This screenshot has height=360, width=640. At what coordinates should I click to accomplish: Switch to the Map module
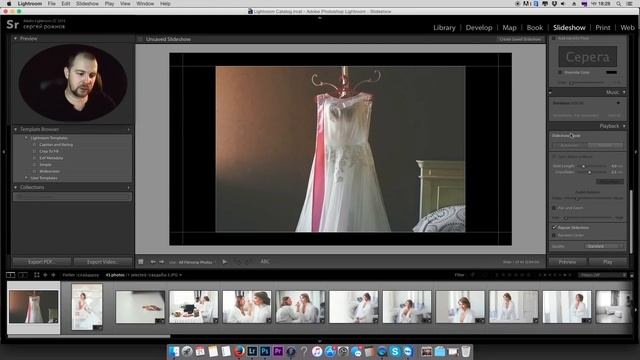pos(509,28)
